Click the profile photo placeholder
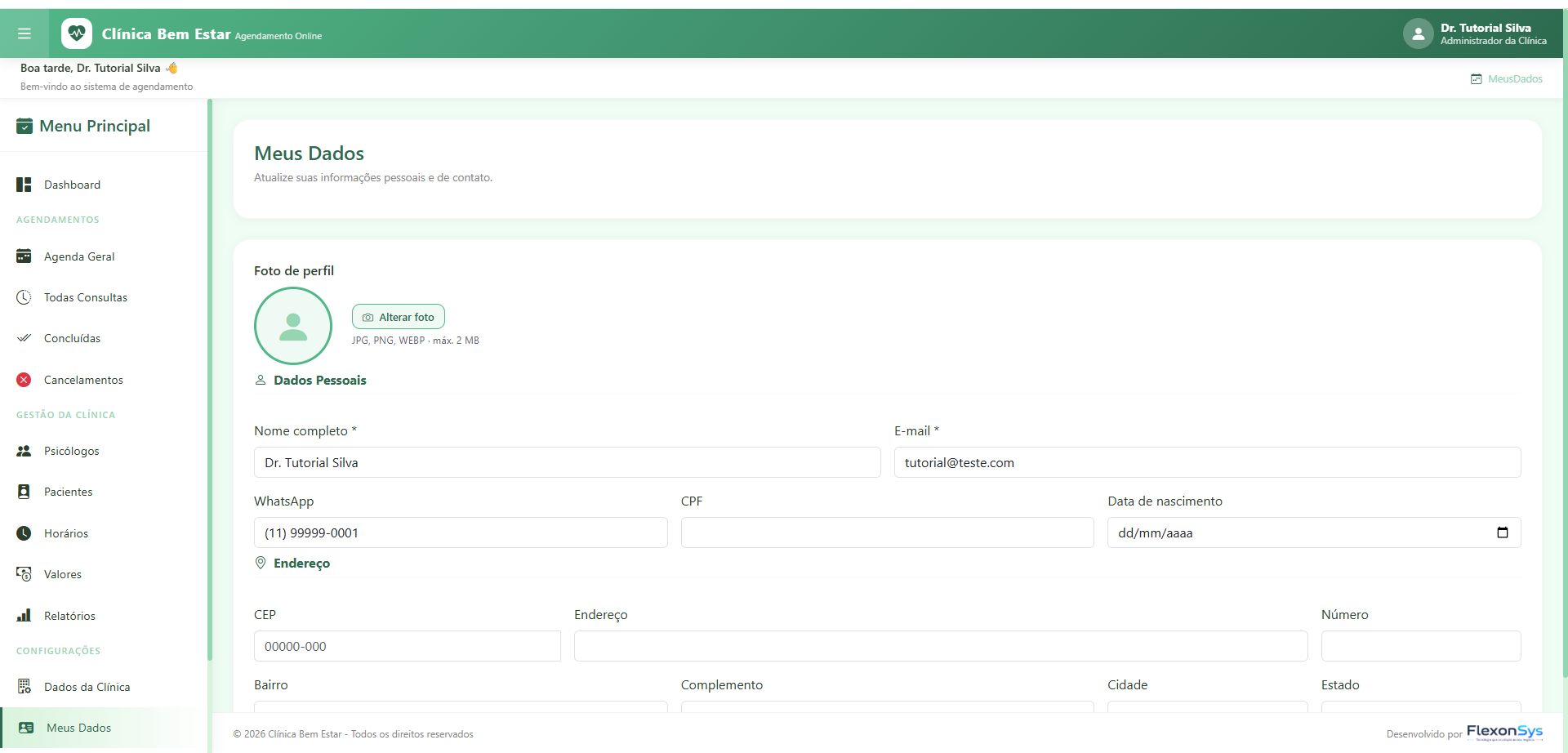This screenshot has width=1568, height=753. (x=293, y=326)
